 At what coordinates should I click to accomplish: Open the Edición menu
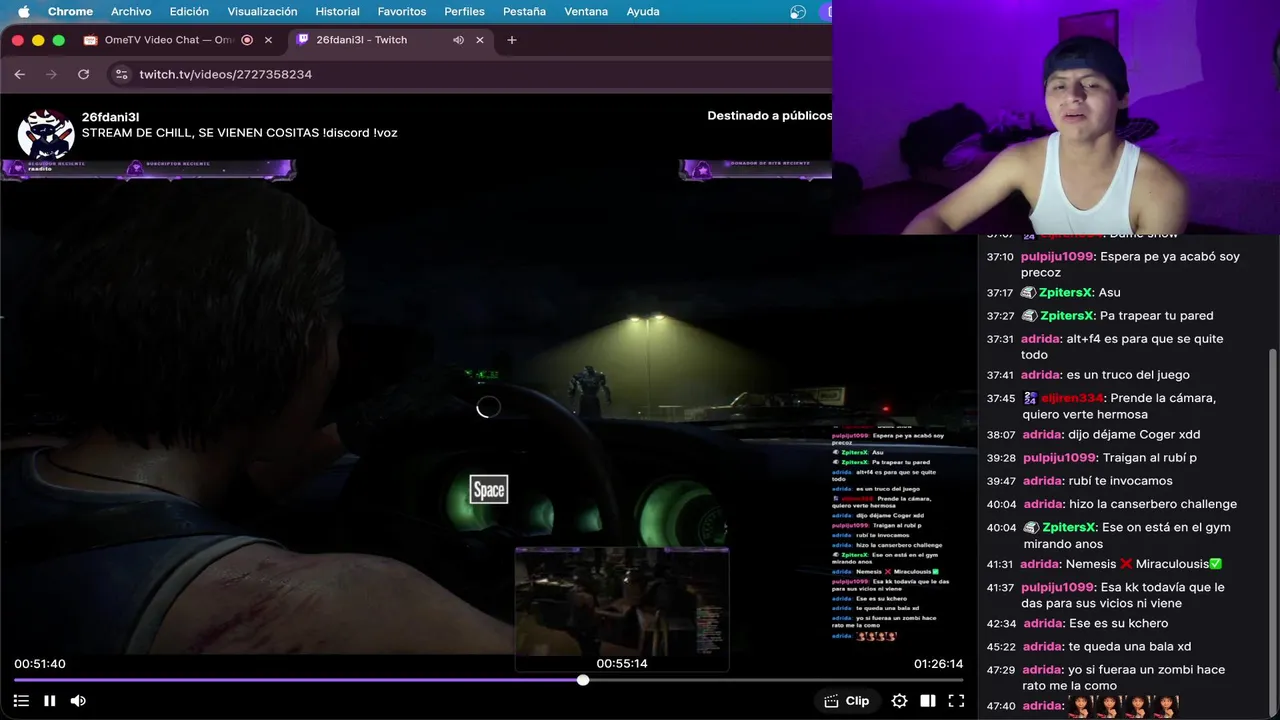189,11
